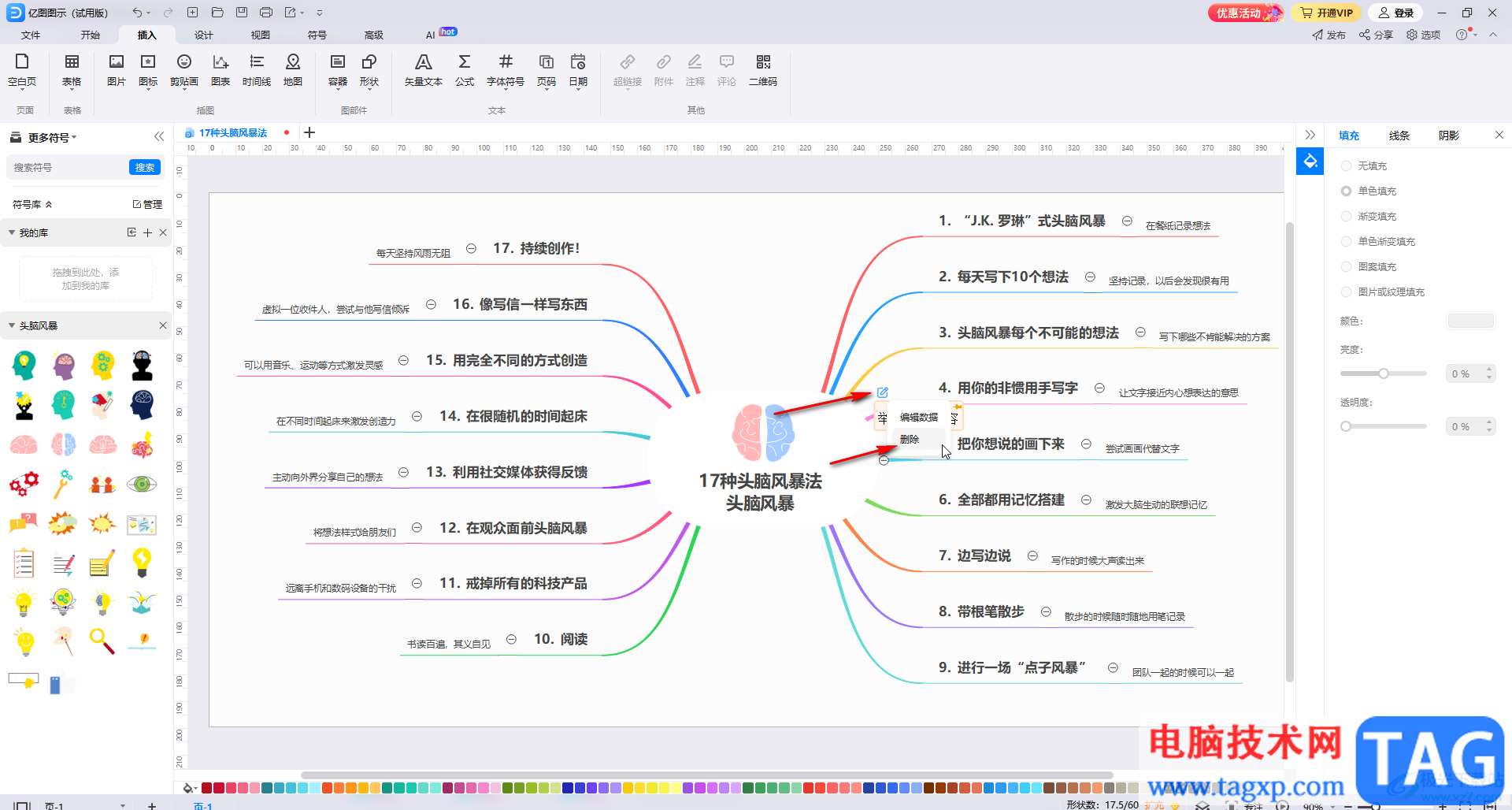Image resolution: width=1512 pixels, height=810 pixels.
Task: Select 单色填充 solid fill option
Action: point(1369,191)
